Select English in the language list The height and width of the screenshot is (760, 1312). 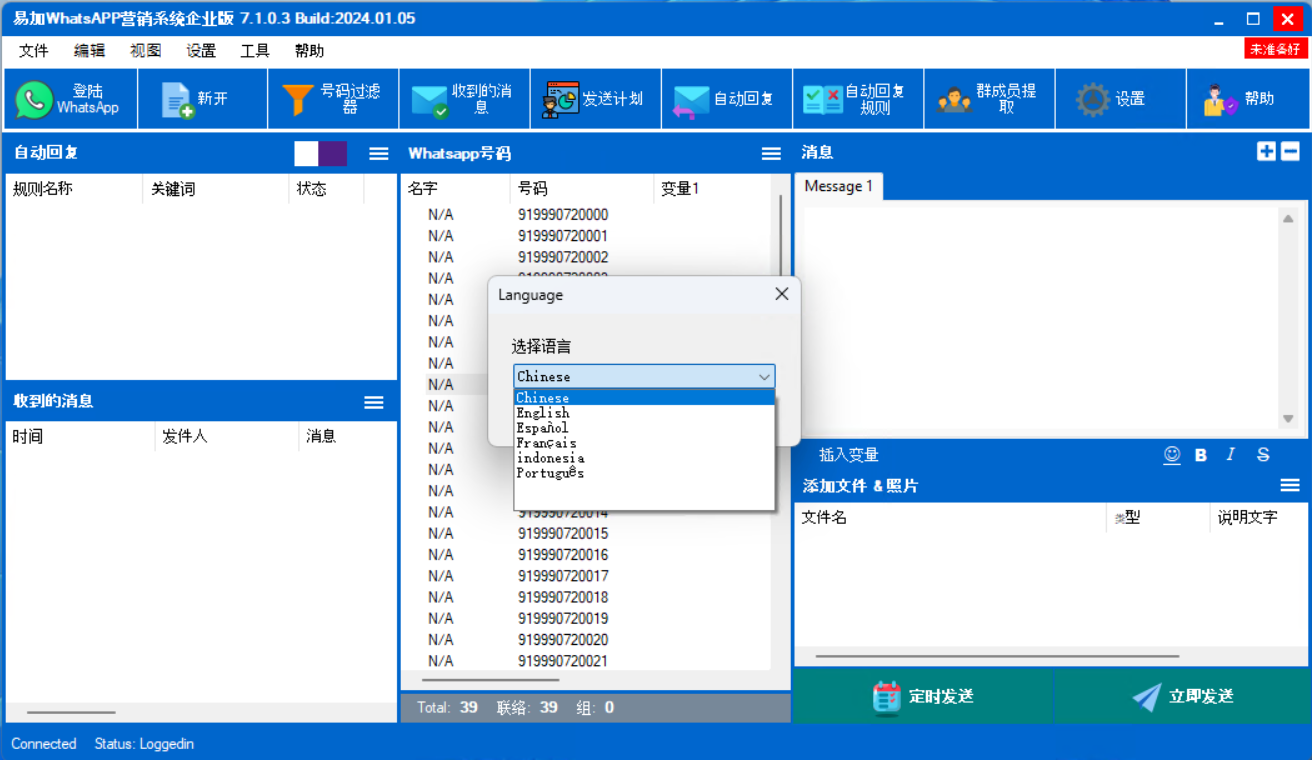tap(543, 413)
